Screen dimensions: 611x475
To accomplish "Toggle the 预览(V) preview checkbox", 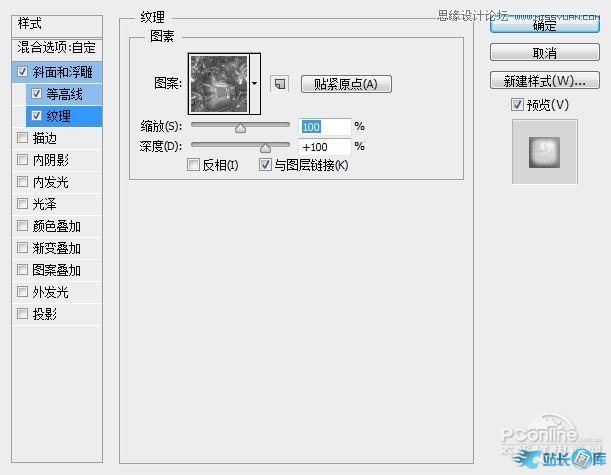I will point(517,104).
